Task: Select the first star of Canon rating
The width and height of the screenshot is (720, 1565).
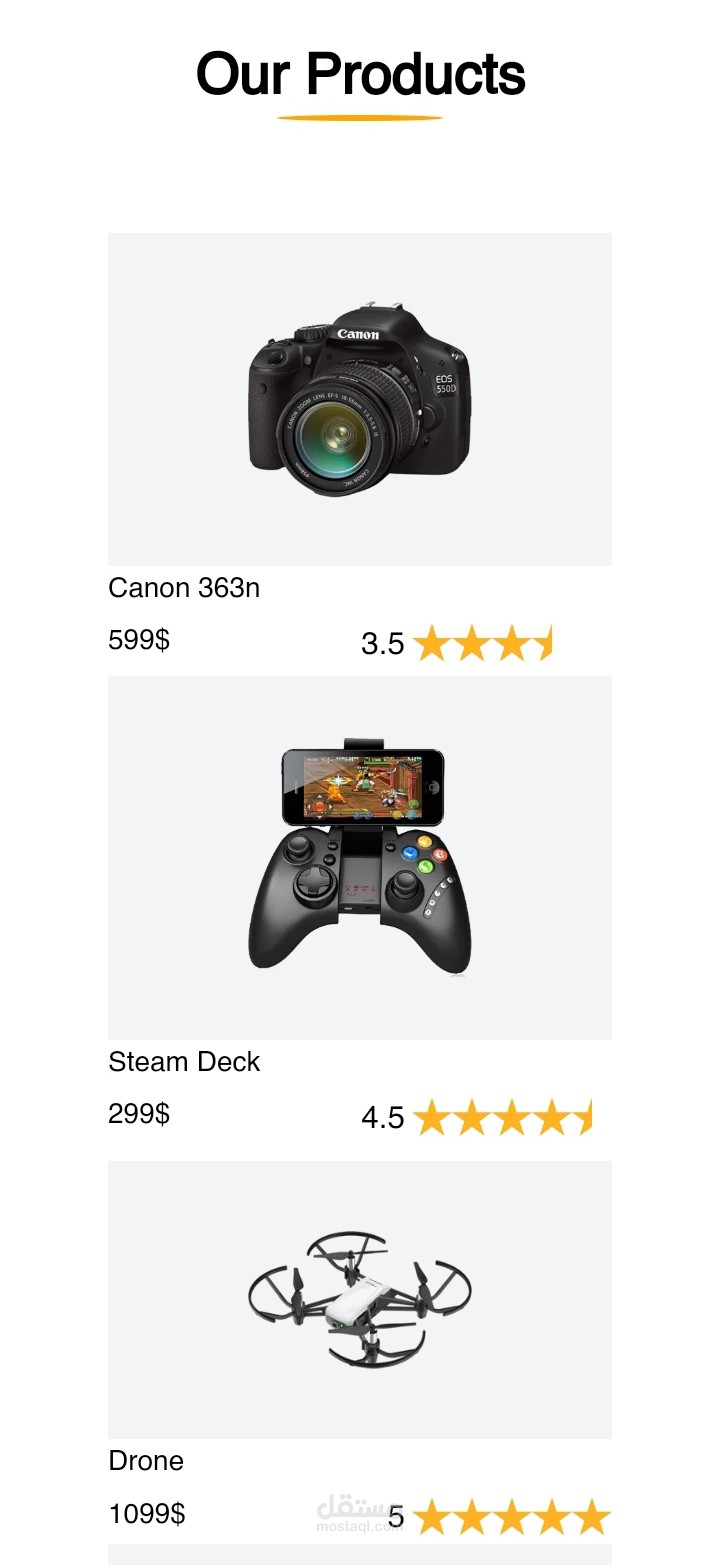Action: tap(431, 643)
